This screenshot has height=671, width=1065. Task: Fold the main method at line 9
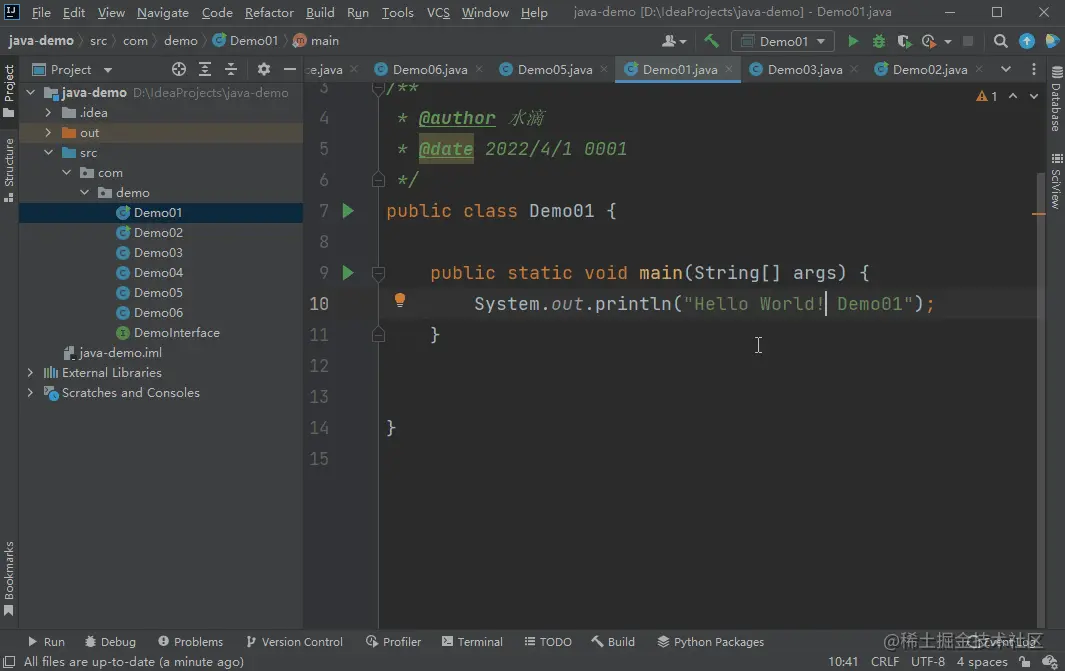pyautogui.click(x=378, y=273)
